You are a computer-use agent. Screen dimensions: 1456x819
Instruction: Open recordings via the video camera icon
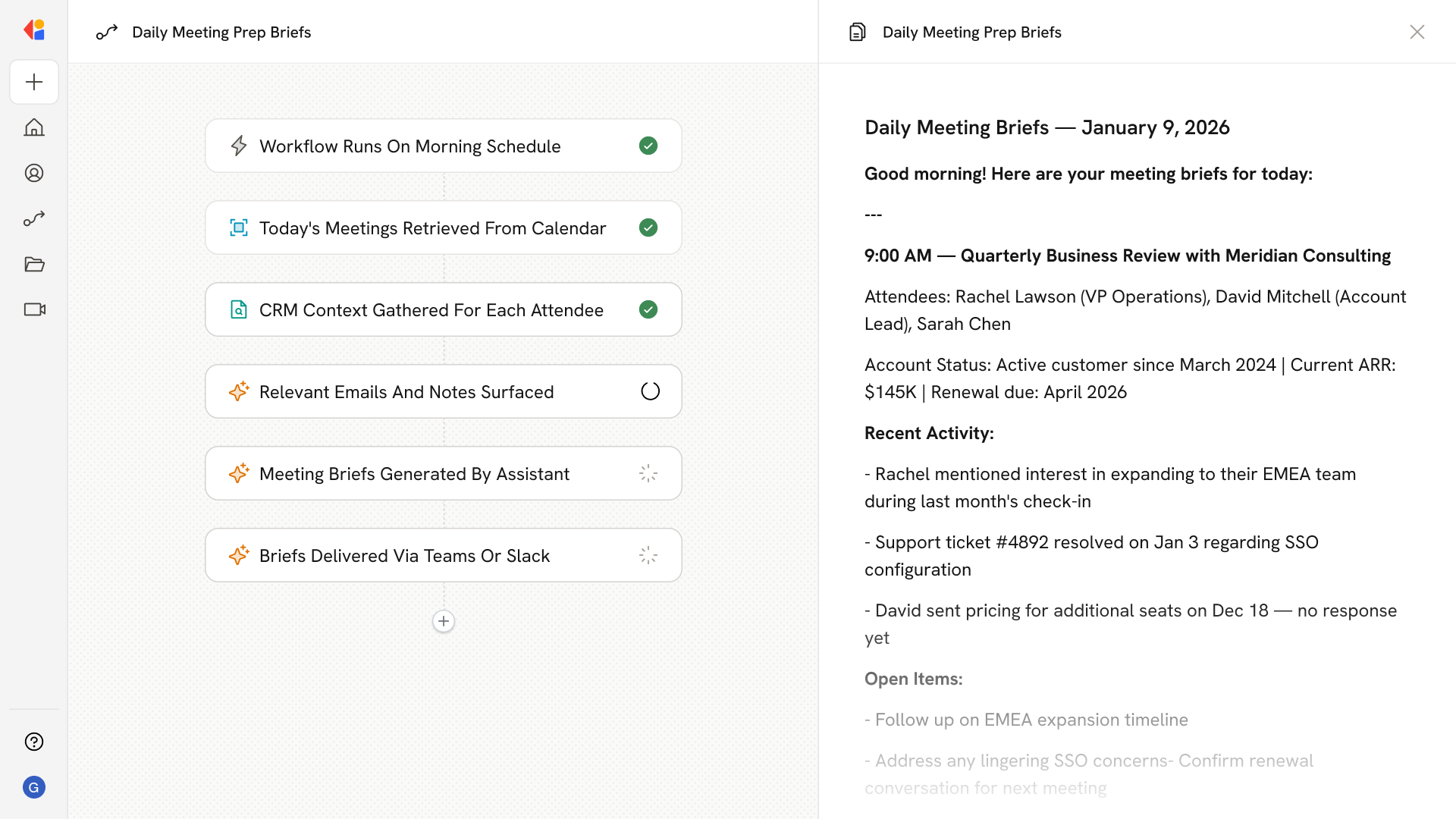pyautogui.click(x=33, y=309)
